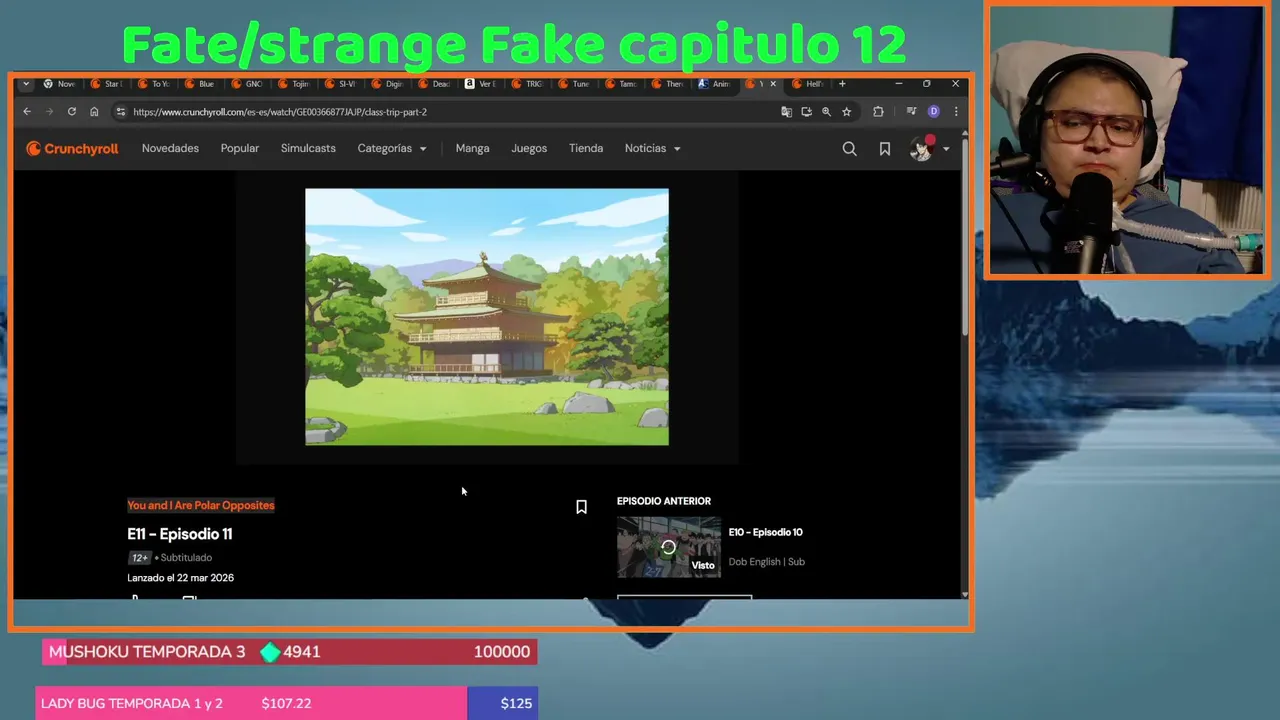This screenshot has width=1280, height=720.
Task: Switch to the Tojin tab
Action: coord(293,84)
